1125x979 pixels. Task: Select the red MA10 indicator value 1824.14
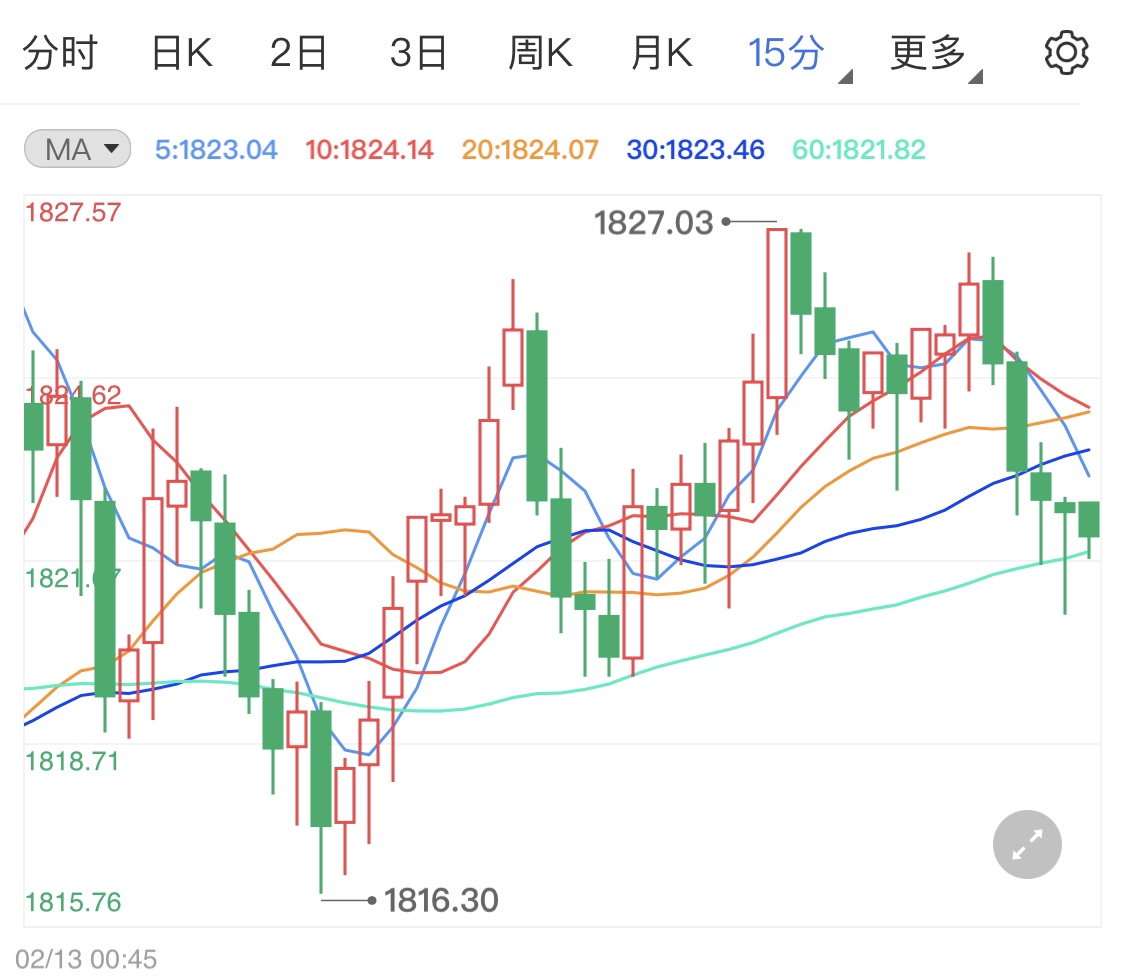coord(368,149)
